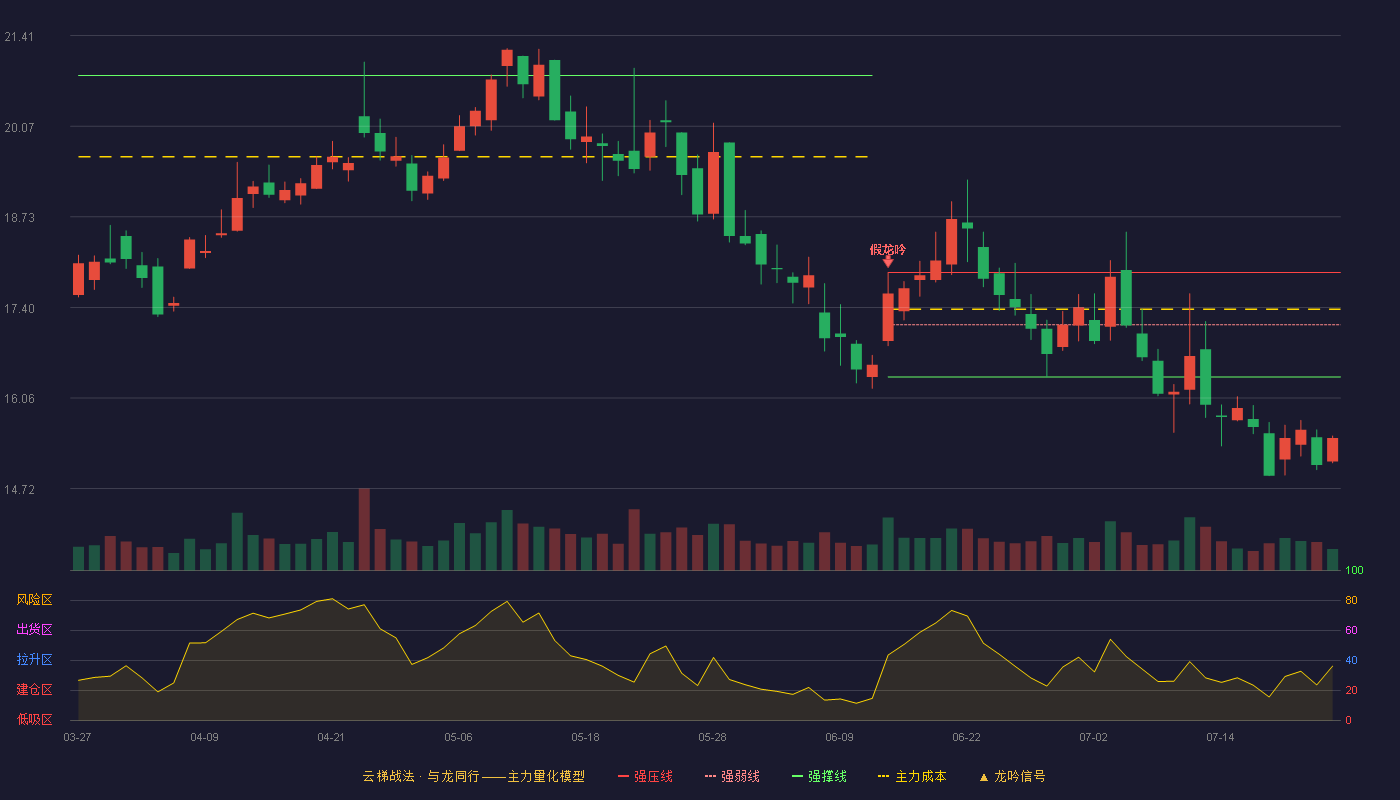Screen dimensions: 1400x800
Task: Click the 17.40 price axis label
Action: tap(19, 309)
